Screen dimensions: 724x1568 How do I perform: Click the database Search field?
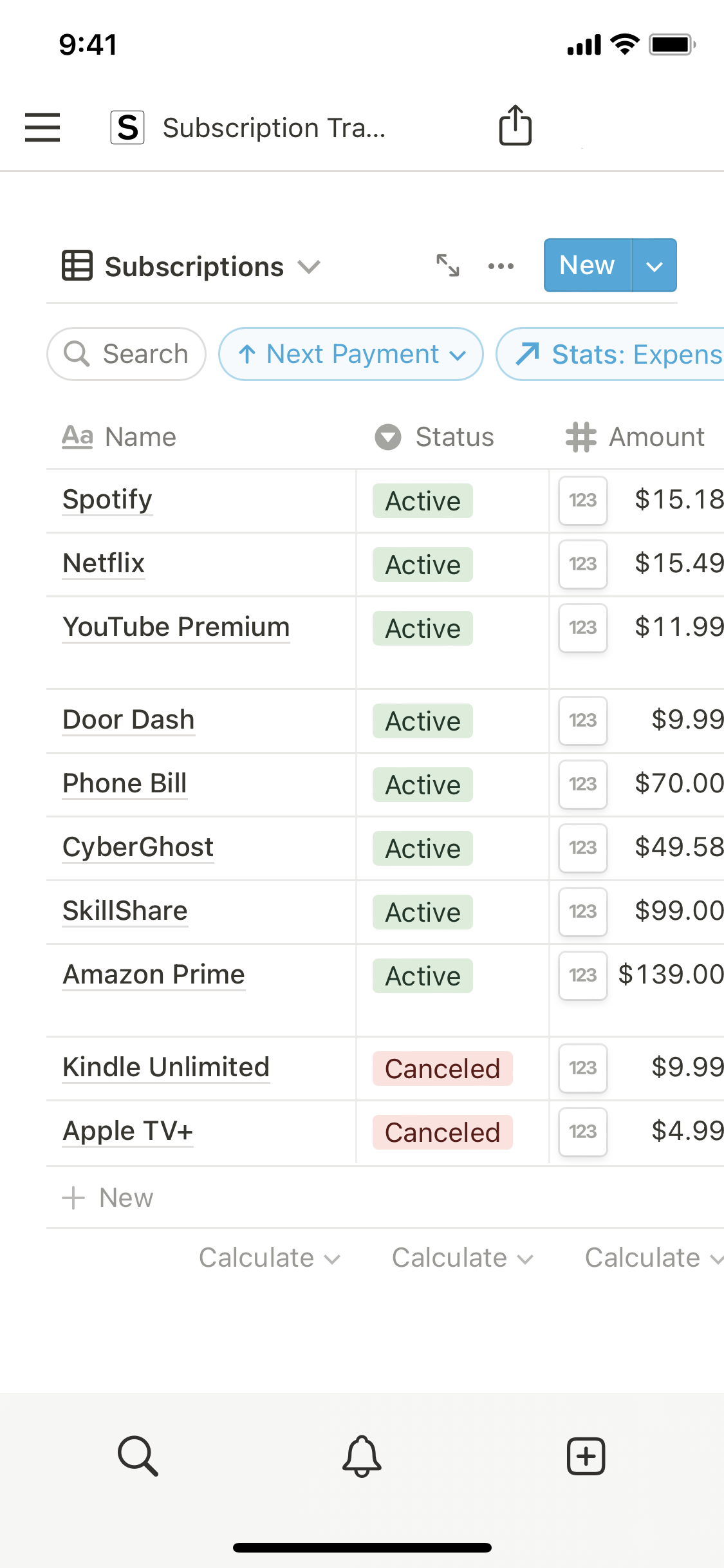127,354
